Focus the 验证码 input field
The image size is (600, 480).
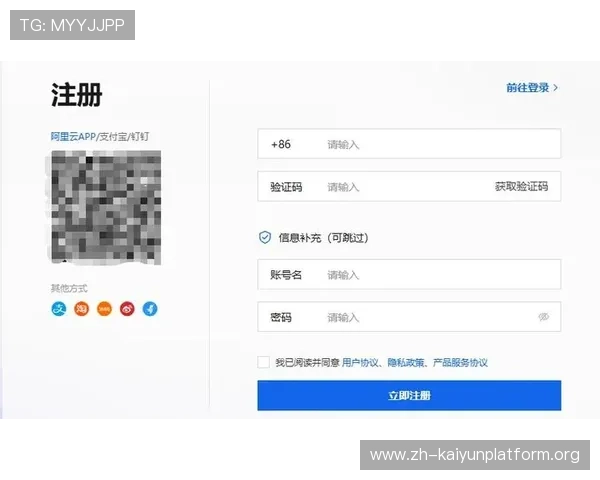coord(408,187)
